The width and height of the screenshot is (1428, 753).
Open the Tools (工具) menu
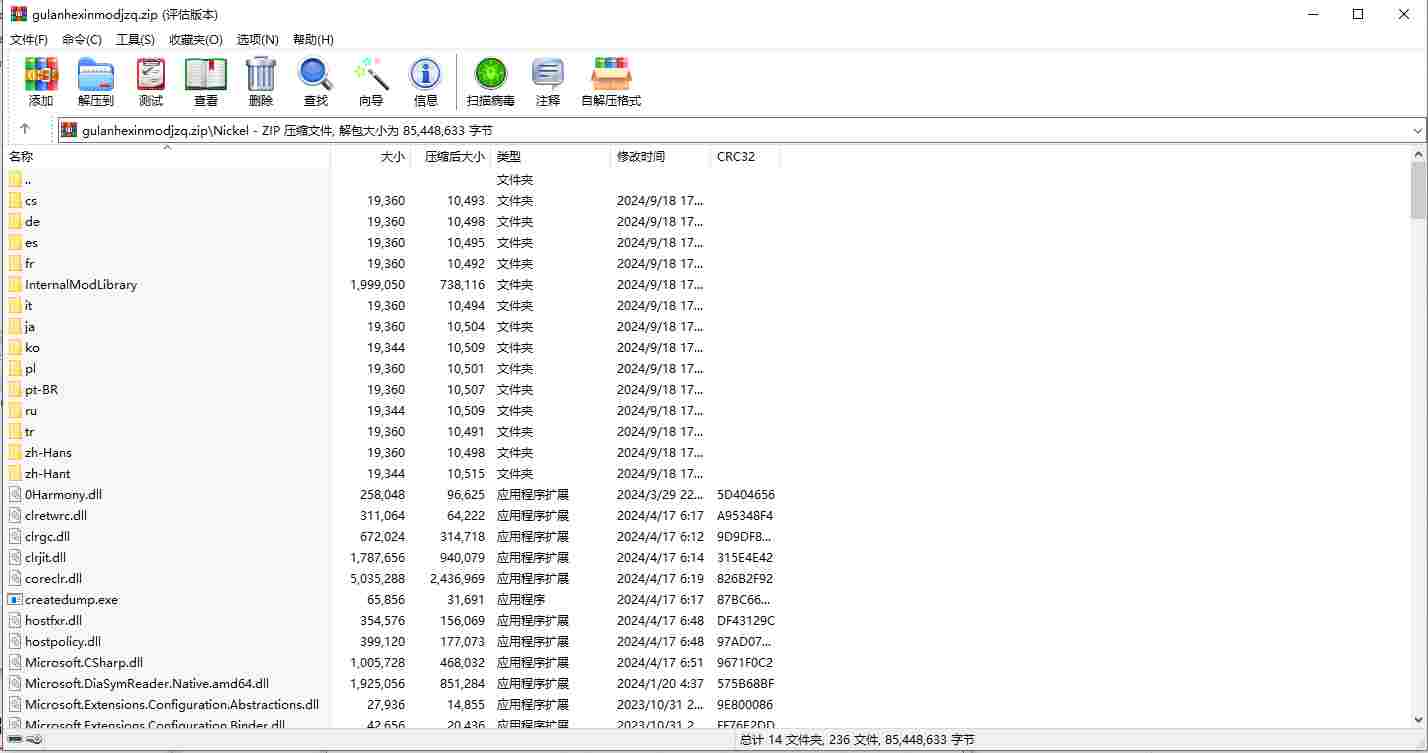pos(135,39)
